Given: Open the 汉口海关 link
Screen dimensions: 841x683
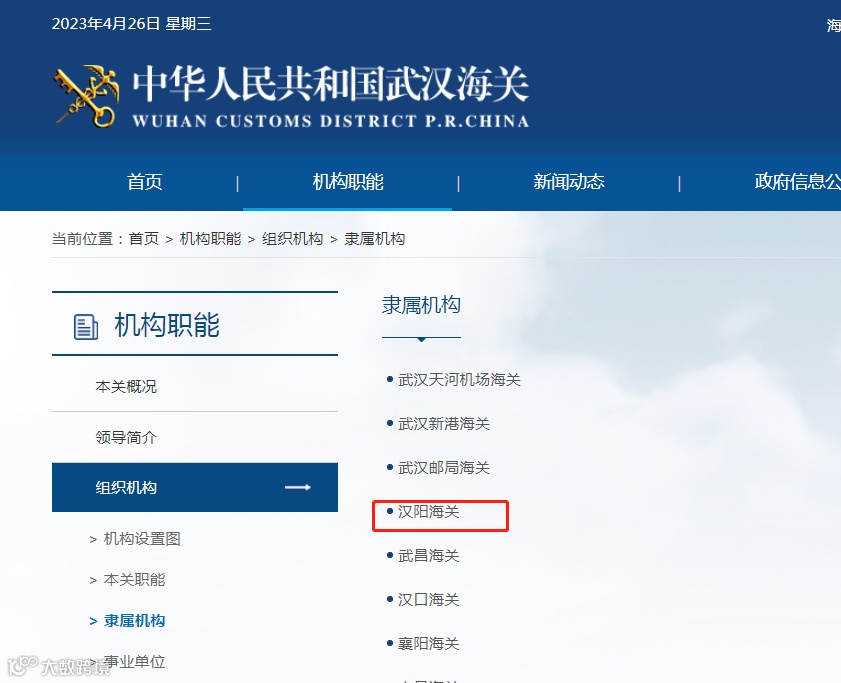Looking at the screenshot, I should tap(428, 599).
